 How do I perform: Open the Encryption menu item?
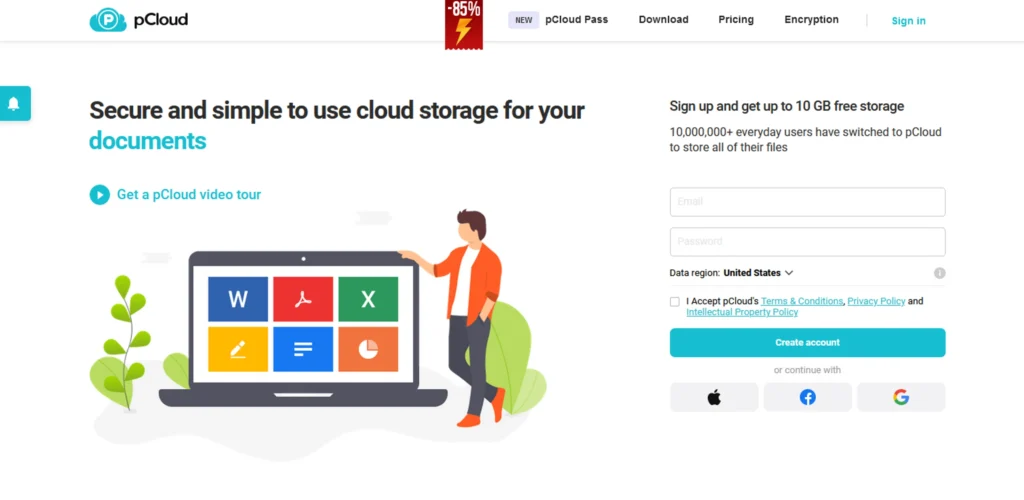coord(812,20)
